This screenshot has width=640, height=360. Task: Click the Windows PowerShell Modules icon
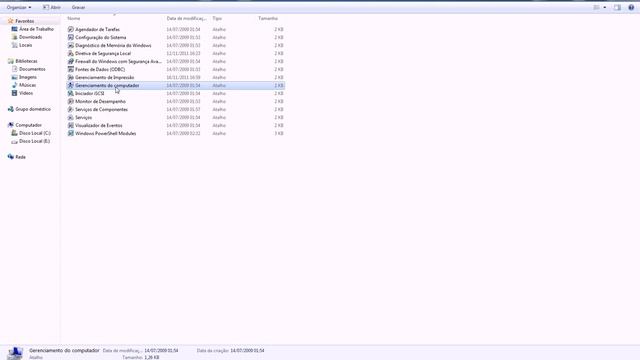[71, 133]
